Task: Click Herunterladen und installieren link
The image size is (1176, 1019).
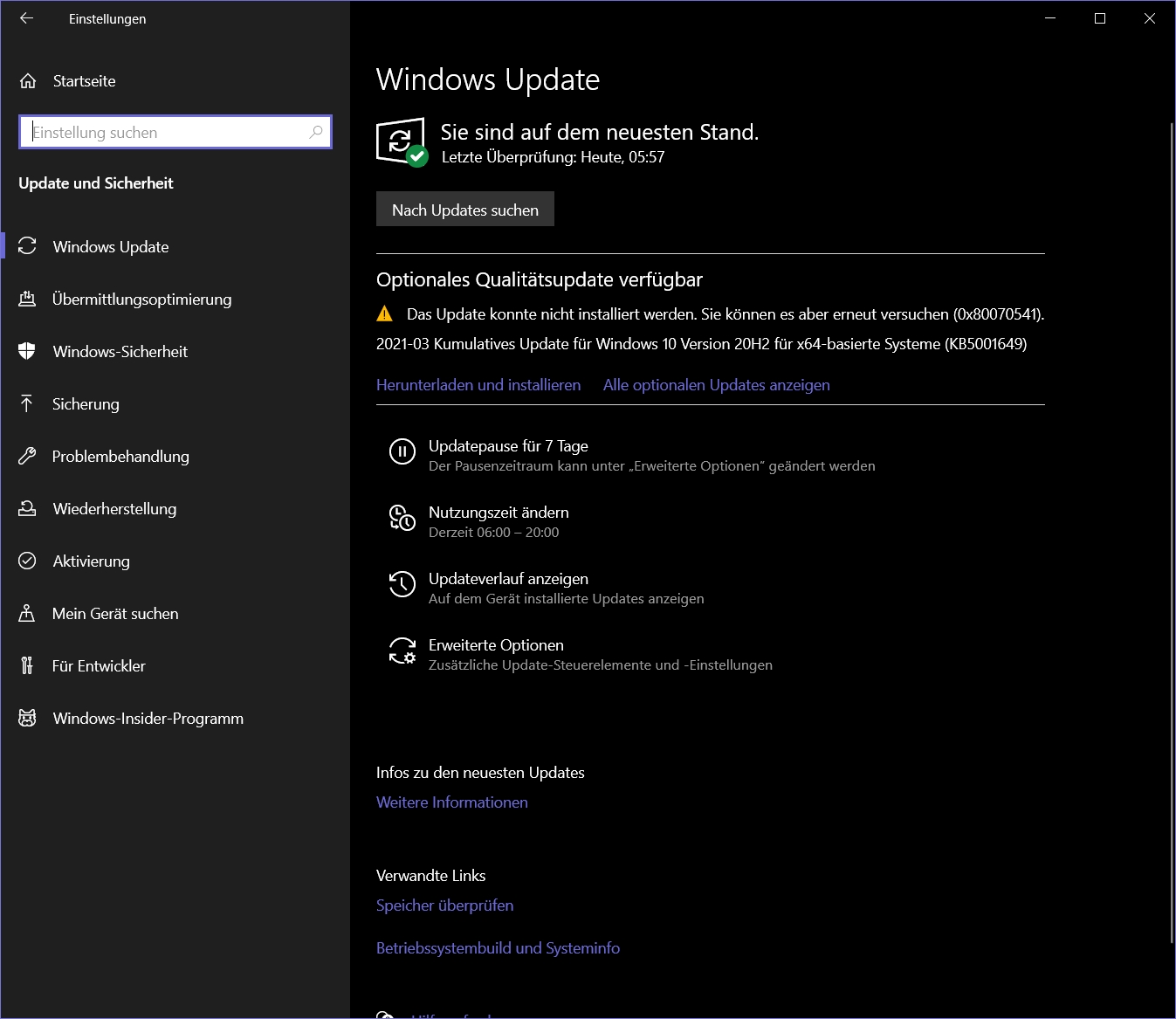Action: point(478,385)
